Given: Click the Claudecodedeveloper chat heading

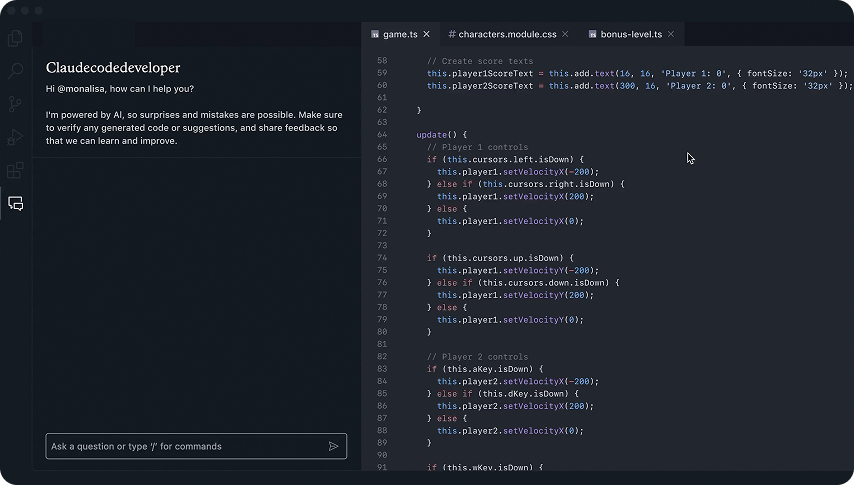Looking at the screenshot, I should [113, 68].
